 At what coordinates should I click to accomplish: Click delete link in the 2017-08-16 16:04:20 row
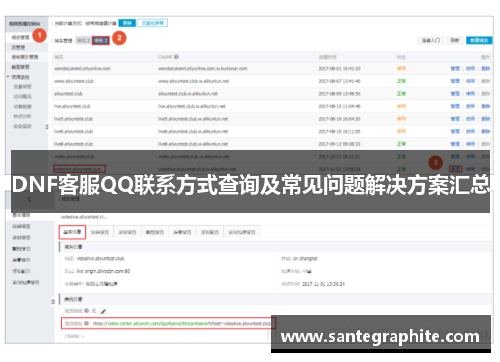[x=486, y=119]
